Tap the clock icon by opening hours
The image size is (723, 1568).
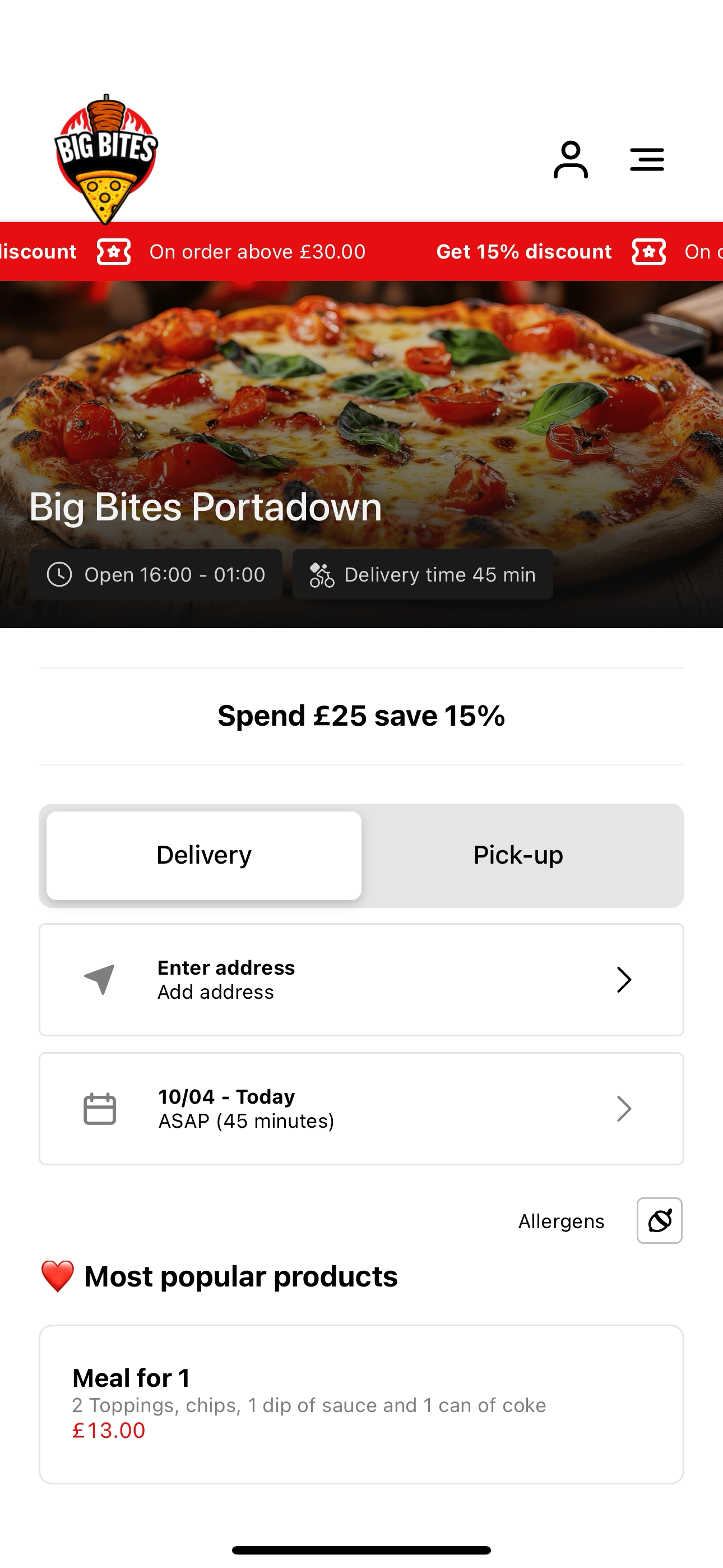59,575
